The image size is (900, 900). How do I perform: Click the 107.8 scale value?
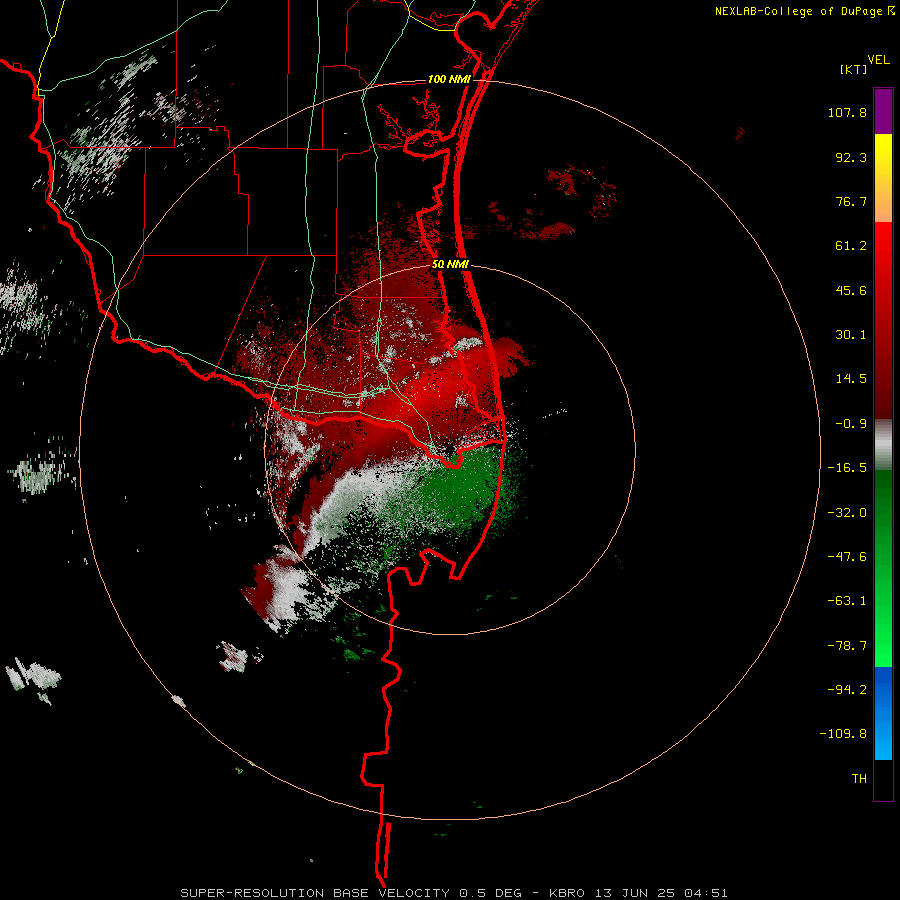click(847, 112)
